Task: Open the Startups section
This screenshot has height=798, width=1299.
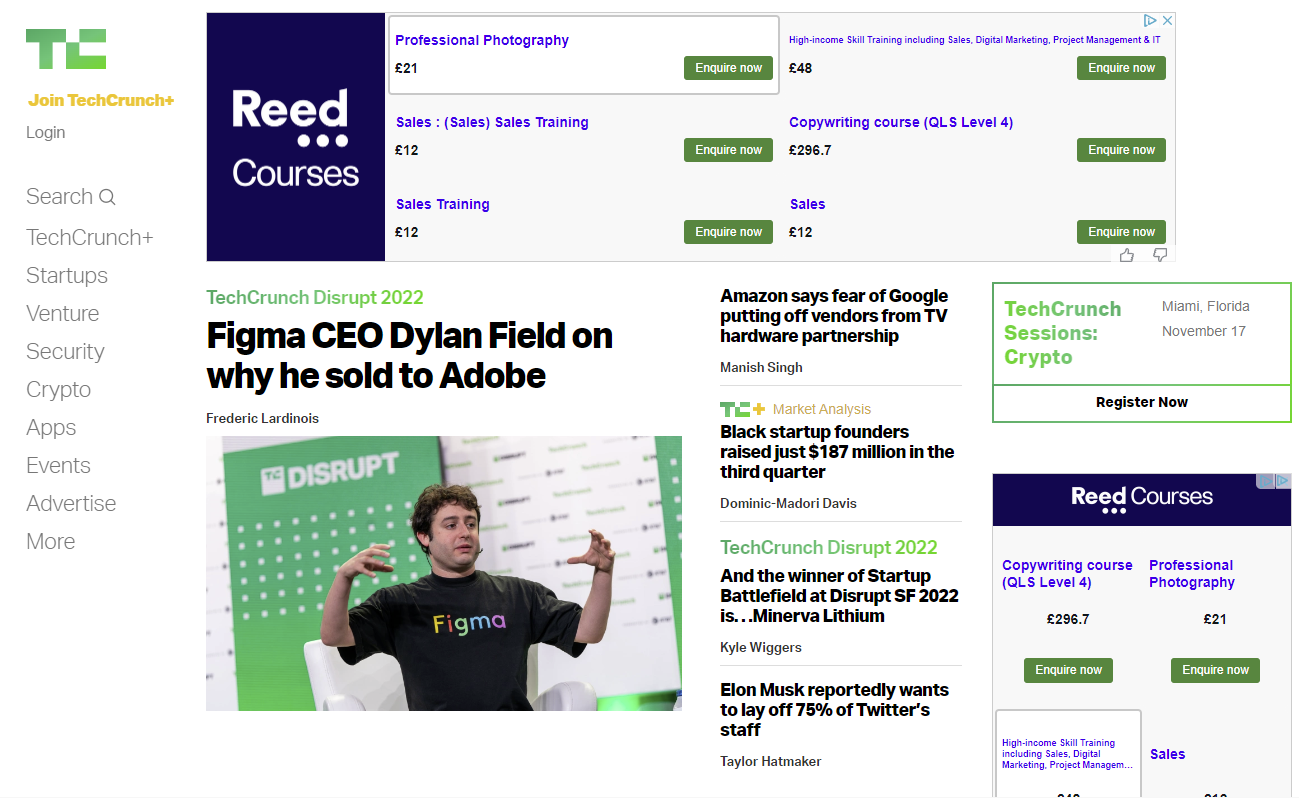Action: 67,276
